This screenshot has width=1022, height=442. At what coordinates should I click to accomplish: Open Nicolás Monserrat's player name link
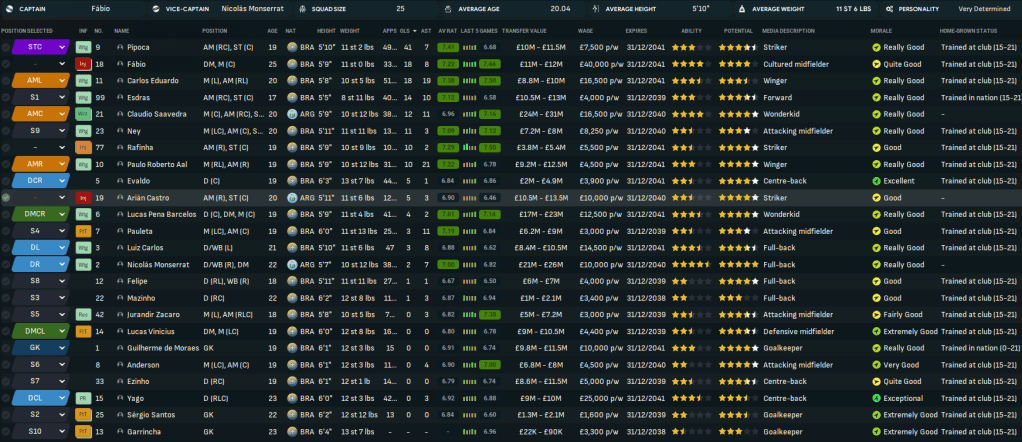click(x=160, y=264)
